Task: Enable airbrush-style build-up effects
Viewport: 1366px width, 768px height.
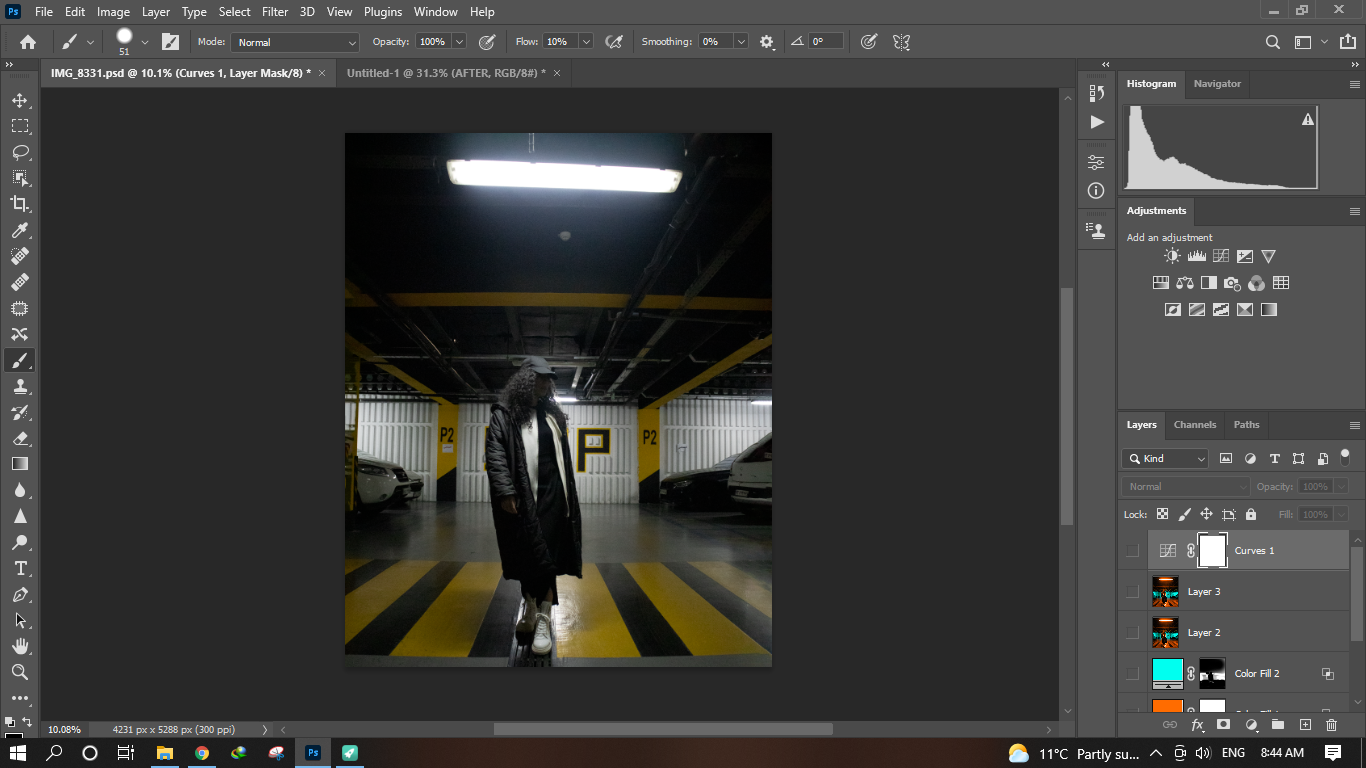Action: tap(614, 42)
